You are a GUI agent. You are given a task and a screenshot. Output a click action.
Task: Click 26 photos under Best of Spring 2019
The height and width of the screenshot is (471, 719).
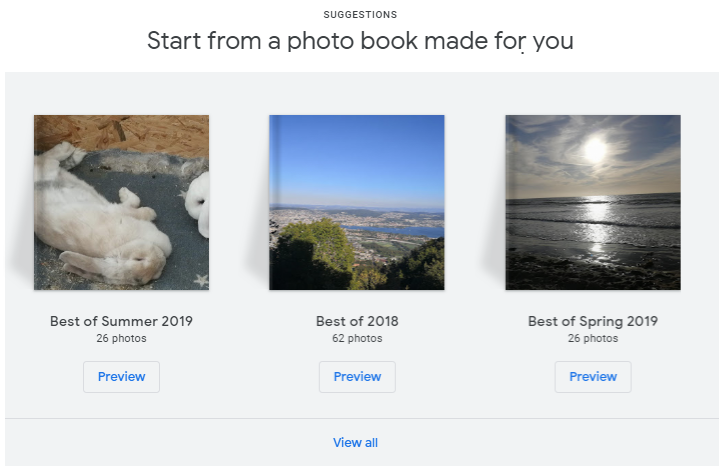[x=593, y=339]
